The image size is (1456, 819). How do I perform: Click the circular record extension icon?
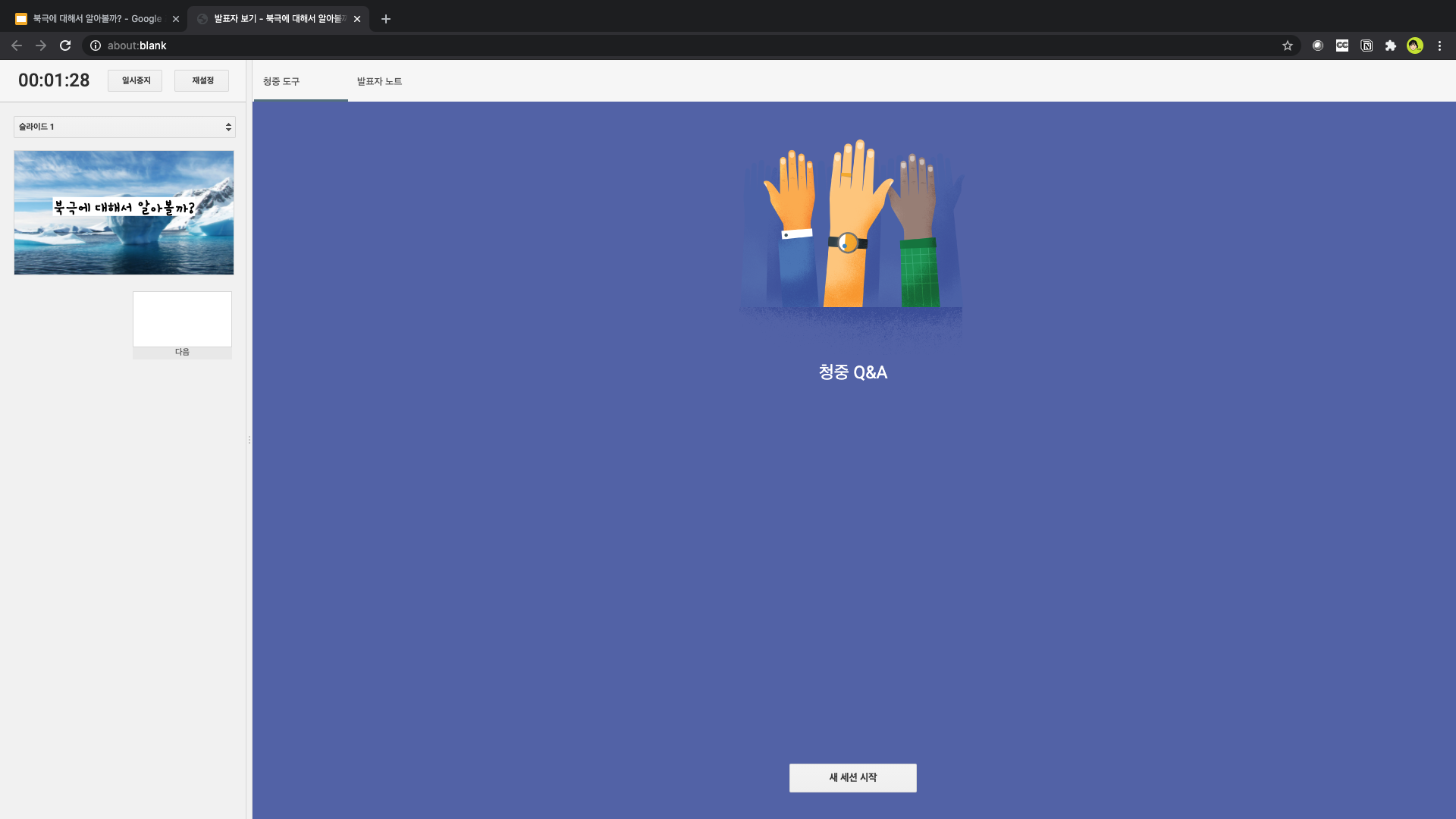1317,45
